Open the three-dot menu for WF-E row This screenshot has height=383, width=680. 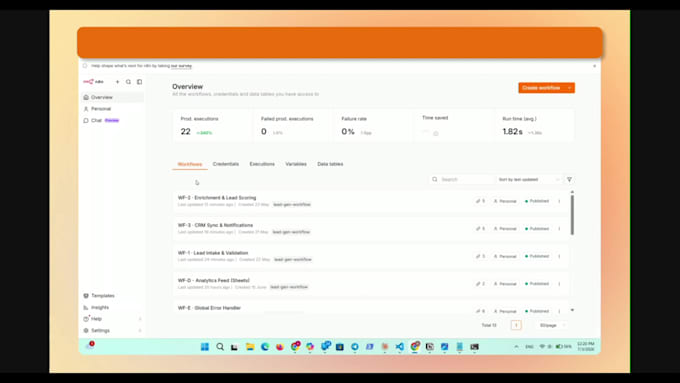(x=559, y=311)
